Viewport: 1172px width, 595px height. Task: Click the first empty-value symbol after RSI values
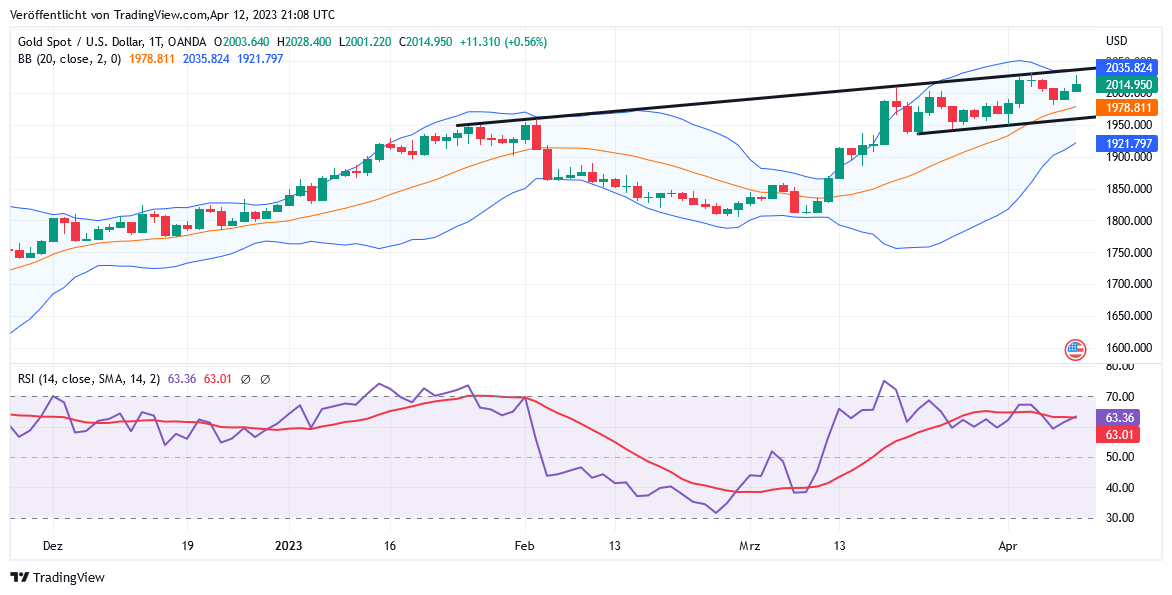click(x=246, y=379)
